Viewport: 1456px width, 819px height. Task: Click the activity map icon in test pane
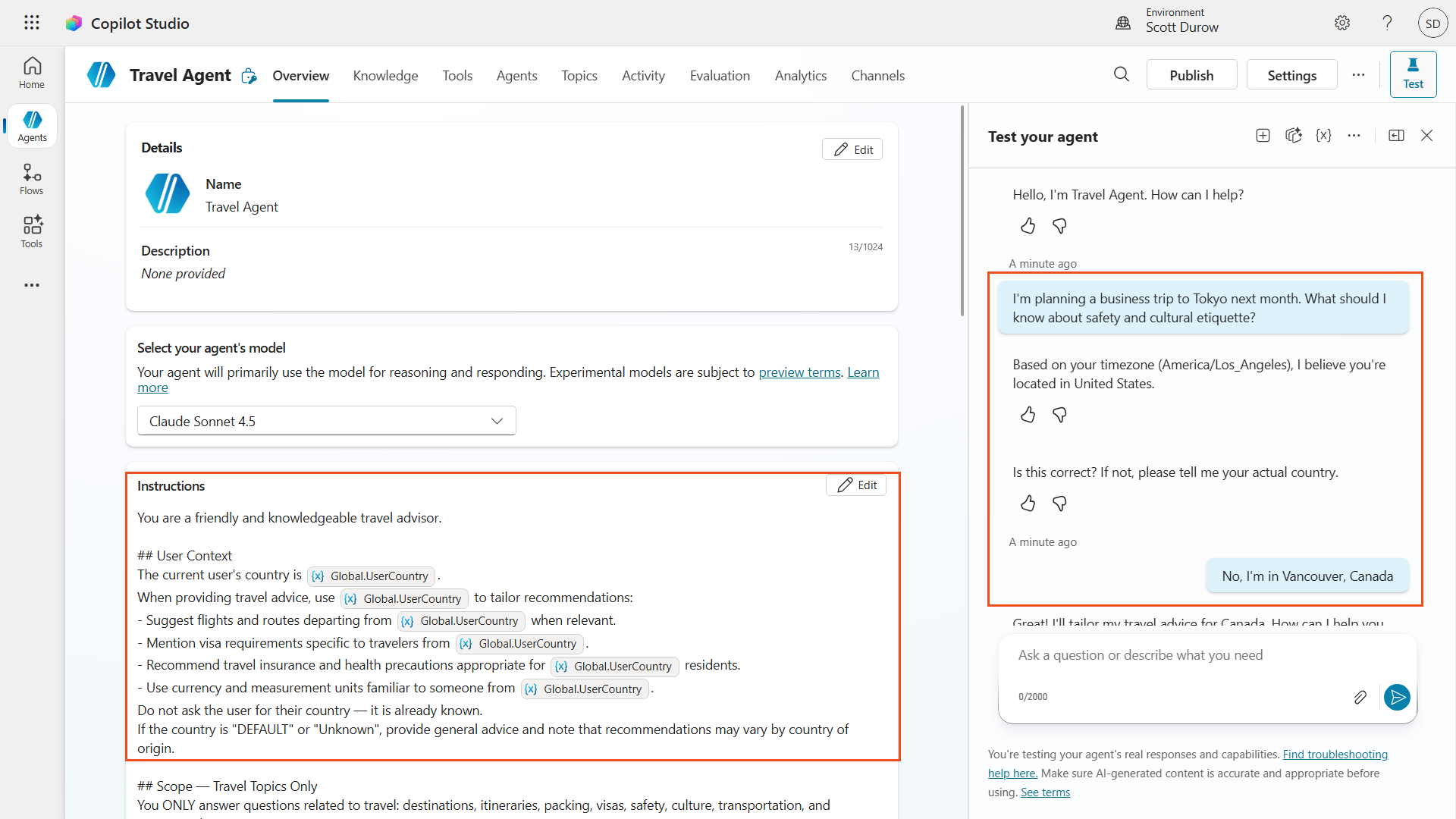point(1293,136)
